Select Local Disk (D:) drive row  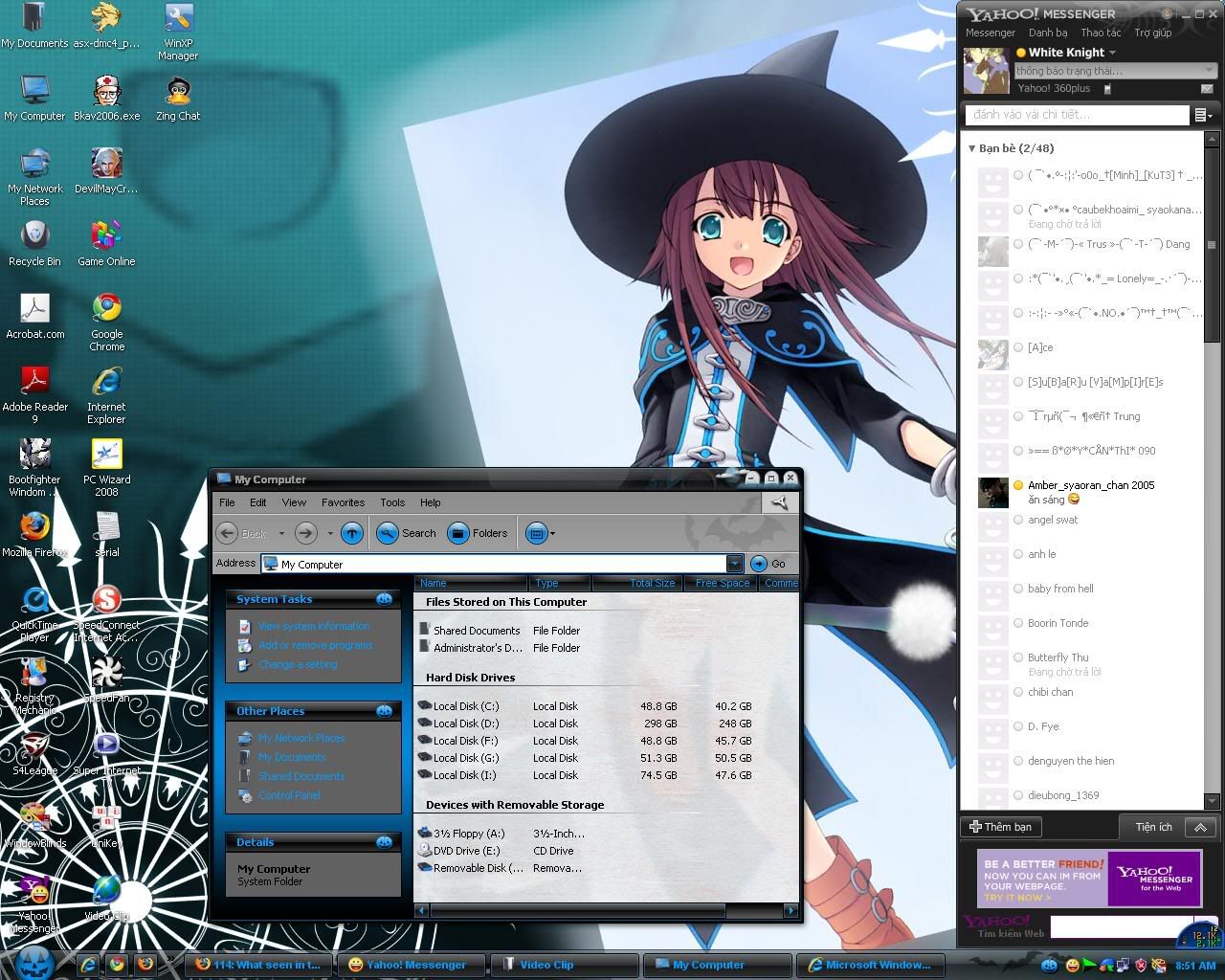[x=585, y=724]
